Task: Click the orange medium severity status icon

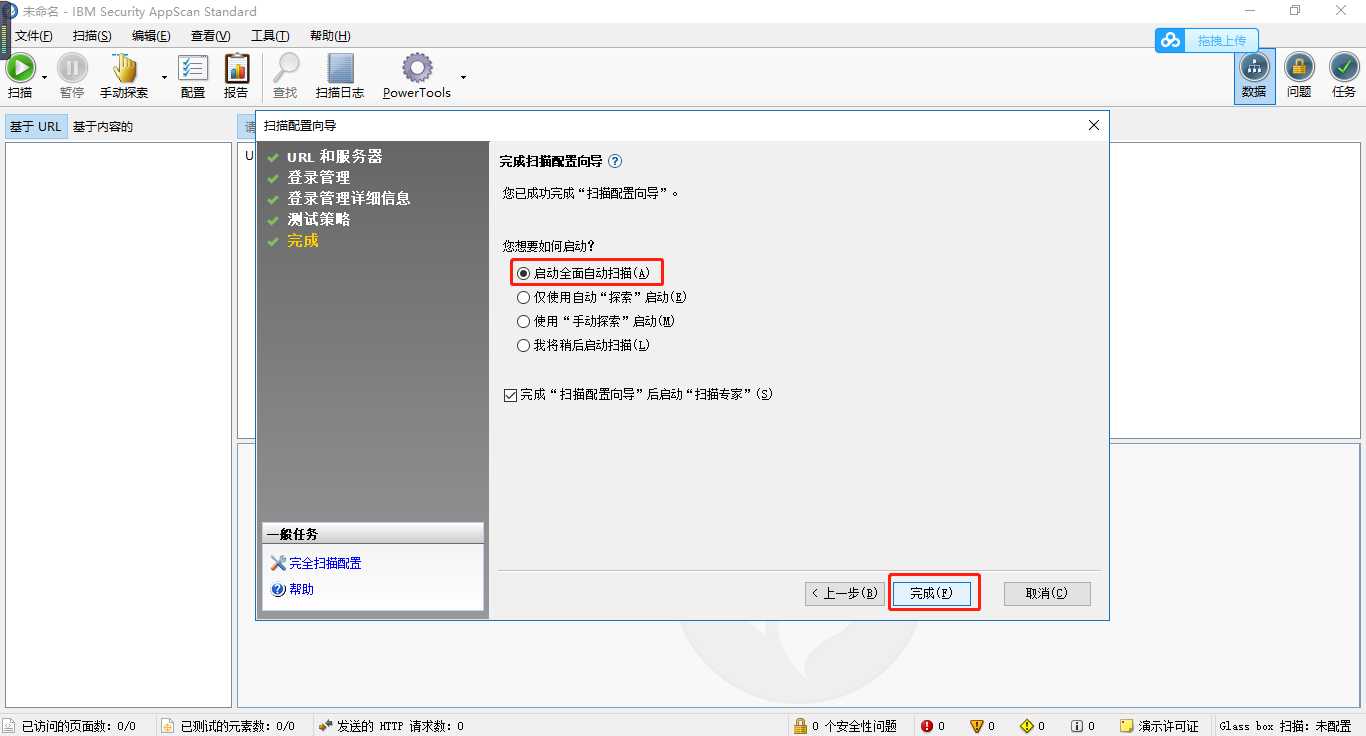Action: pos(977,726)
